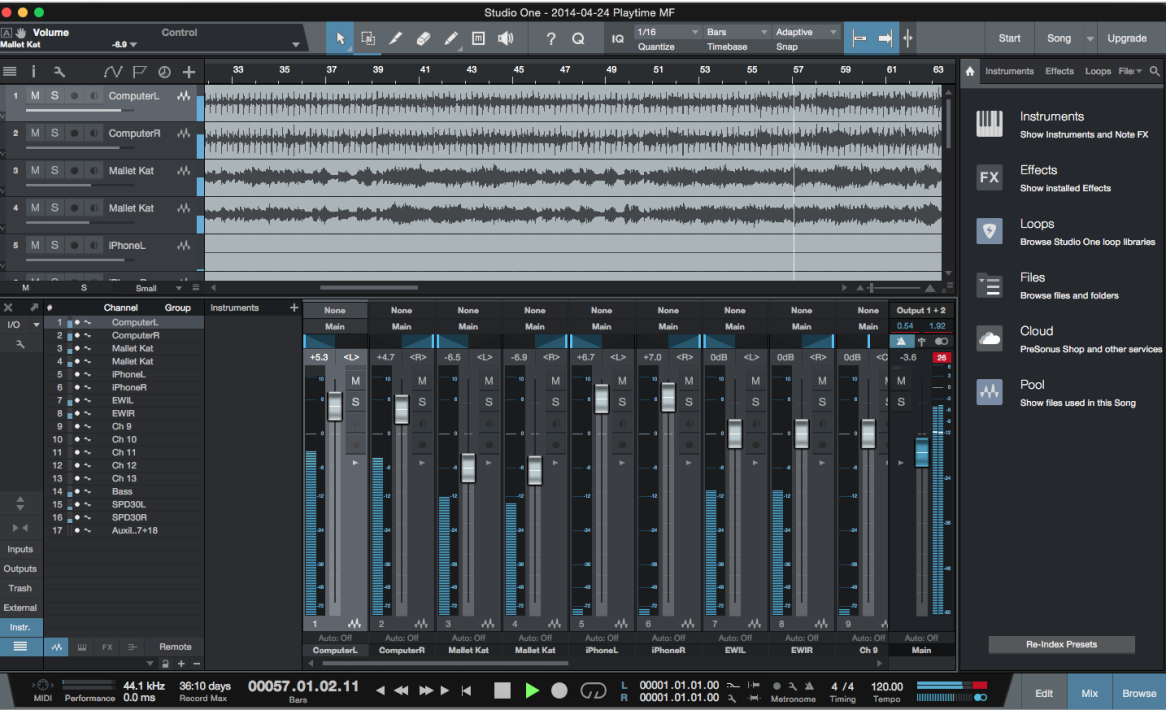Click the browser home icon
Viewport: 1166px width, 710px height.
pyautogui.click(x=970, y=71)
